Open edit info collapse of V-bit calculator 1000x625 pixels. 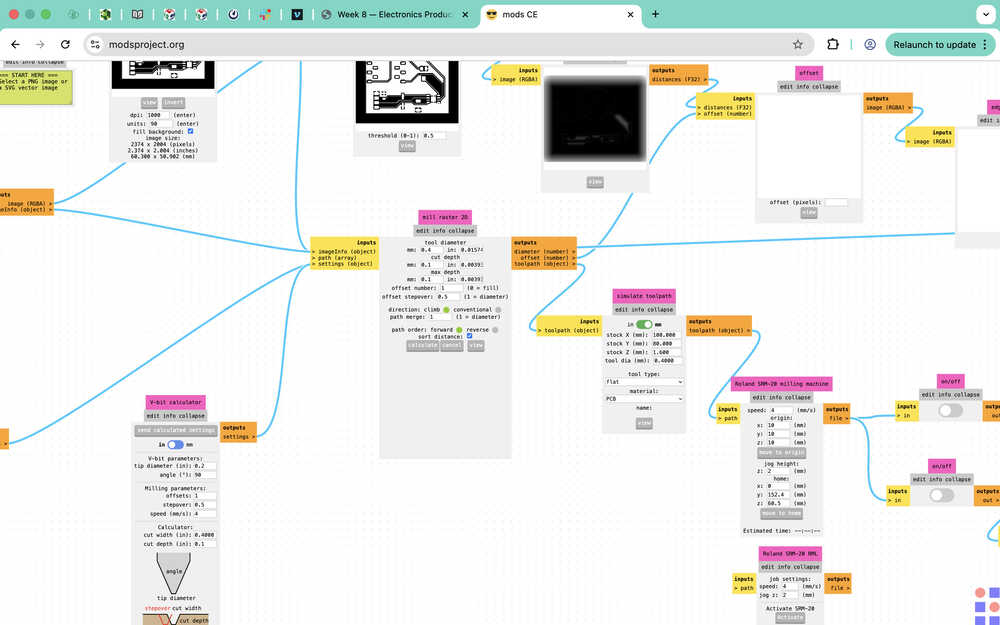point(175,416)
